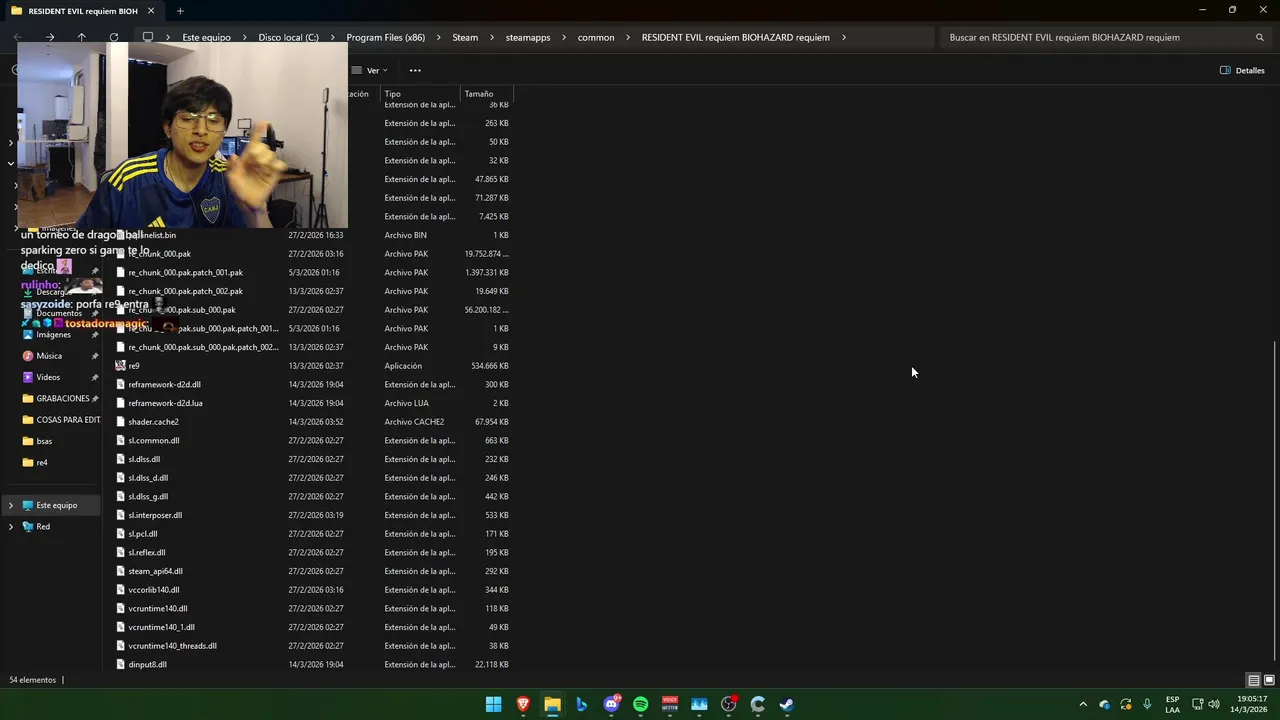Expand the chevron after common in breadcrumb
Screen dimensions: 1280x720
point(628,37)
